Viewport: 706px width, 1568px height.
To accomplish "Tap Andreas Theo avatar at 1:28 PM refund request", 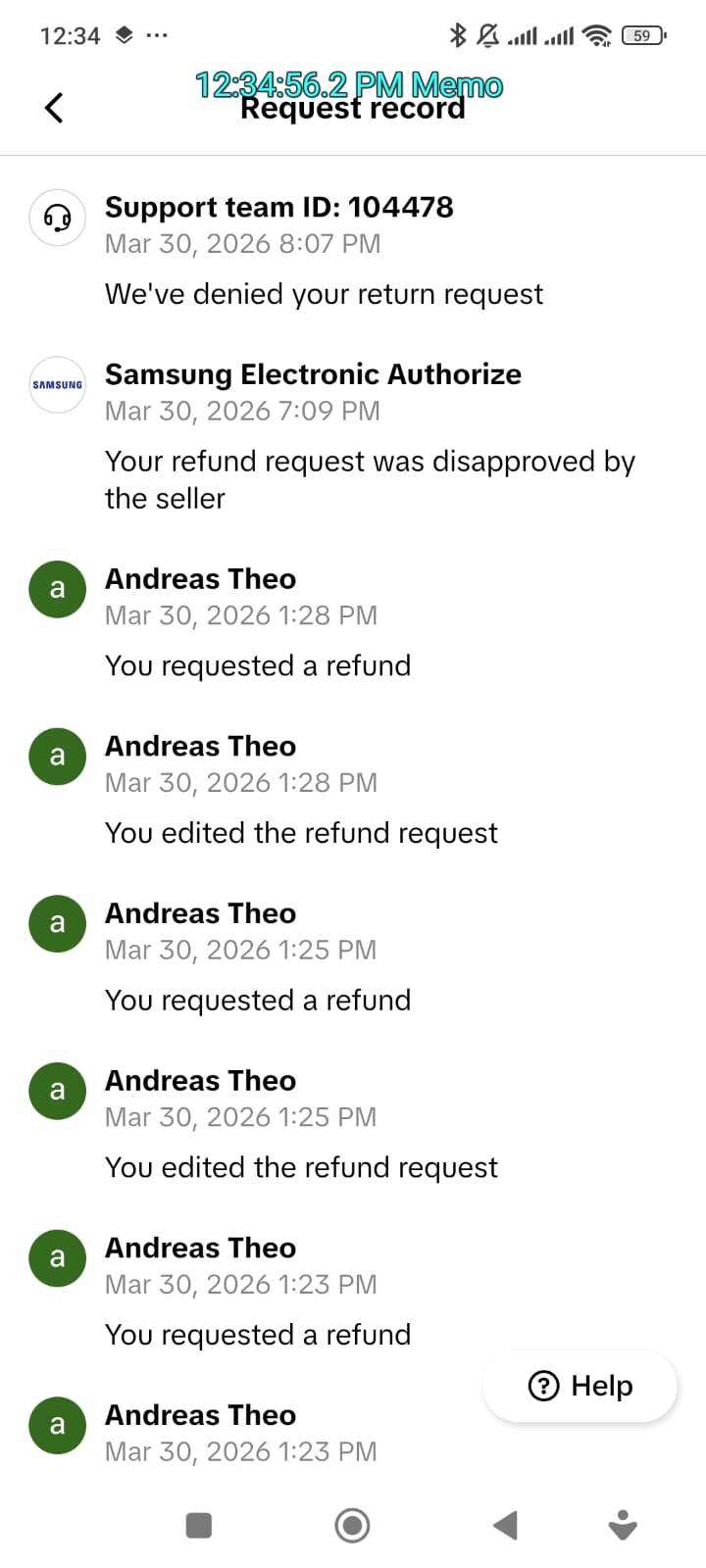I will click(x=58, y=589).
